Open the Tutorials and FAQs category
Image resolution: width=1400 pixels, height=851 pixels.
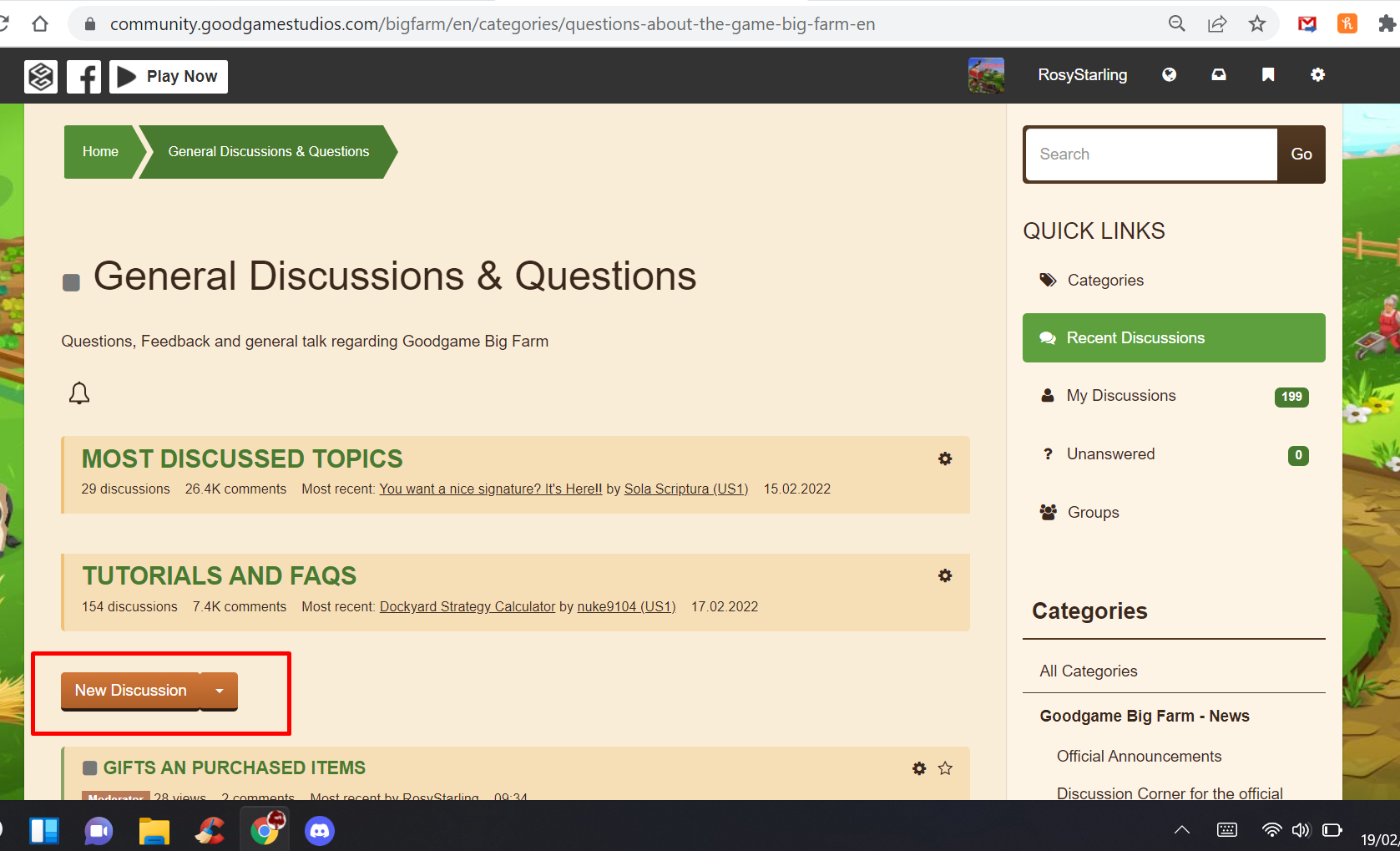coord(219,575)
